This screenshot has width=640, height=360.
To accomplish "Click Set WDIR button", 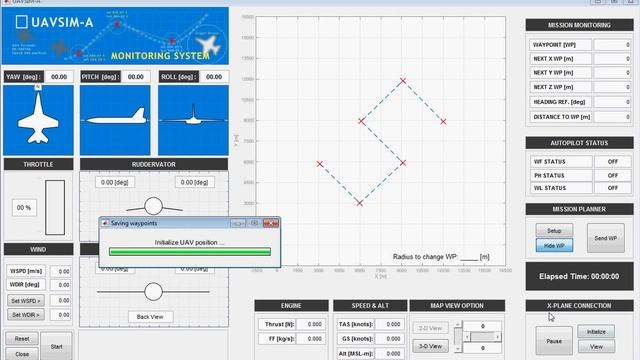I will click(x=26, y=315).
